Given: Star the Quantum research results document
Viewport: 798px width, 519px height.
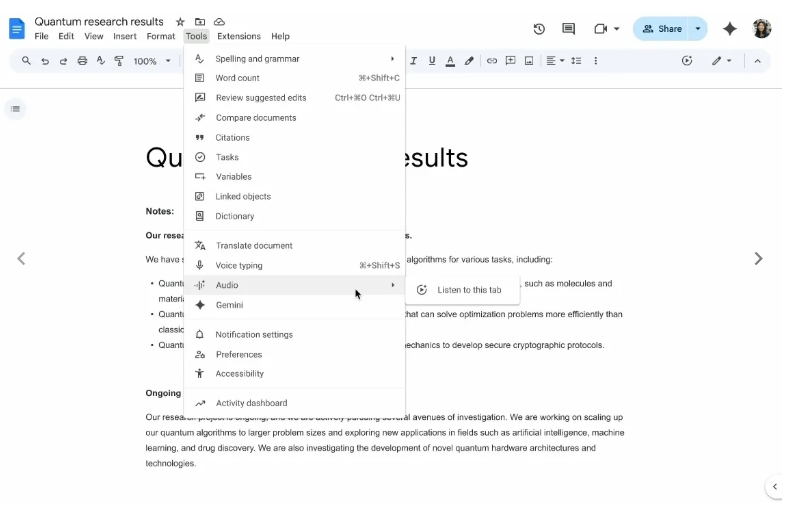Looking at the screenshot, I should tap(180, 22).
